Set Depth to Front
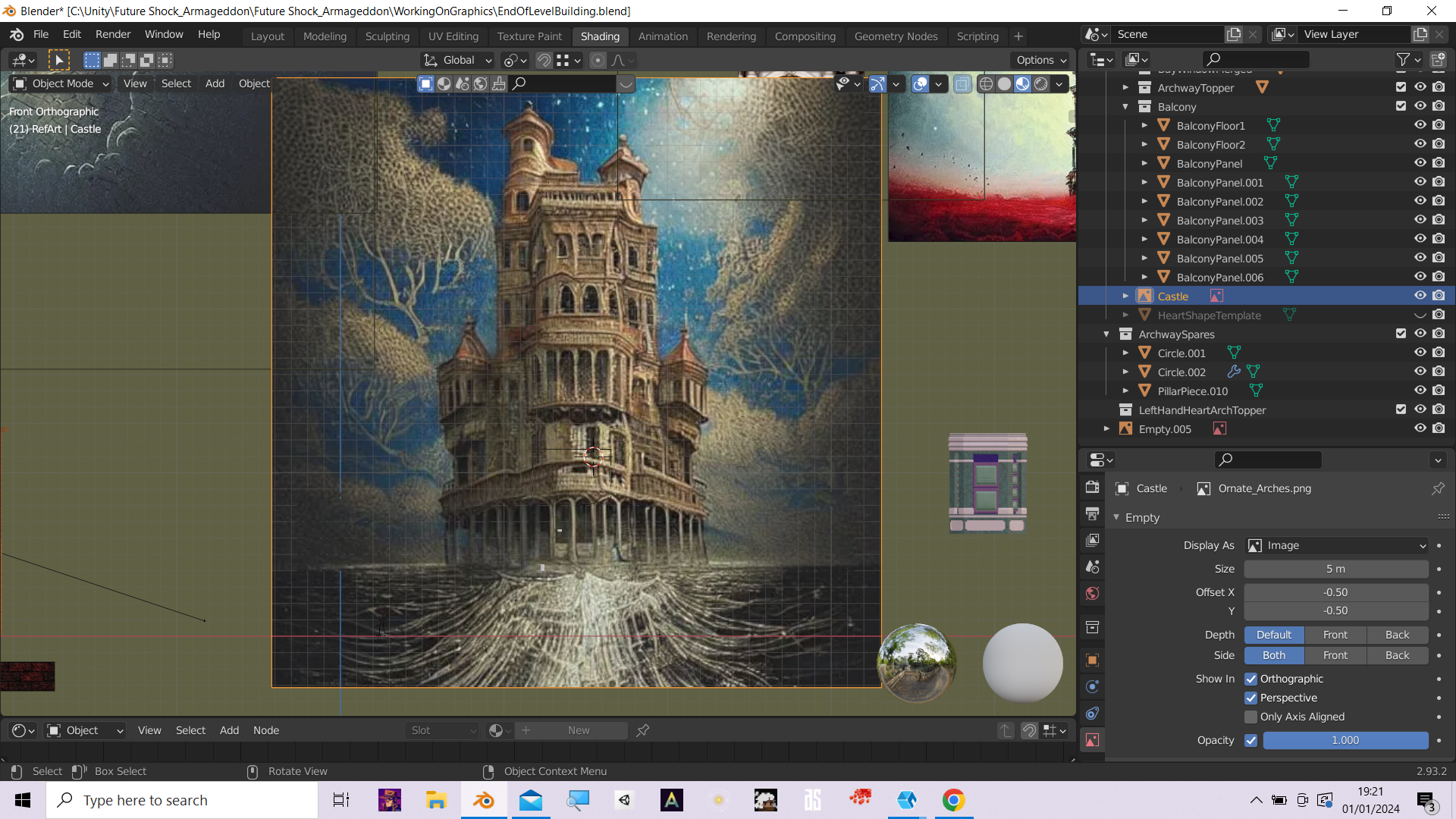This screenshot has width=1456, height=819. tap(1335, 635)
